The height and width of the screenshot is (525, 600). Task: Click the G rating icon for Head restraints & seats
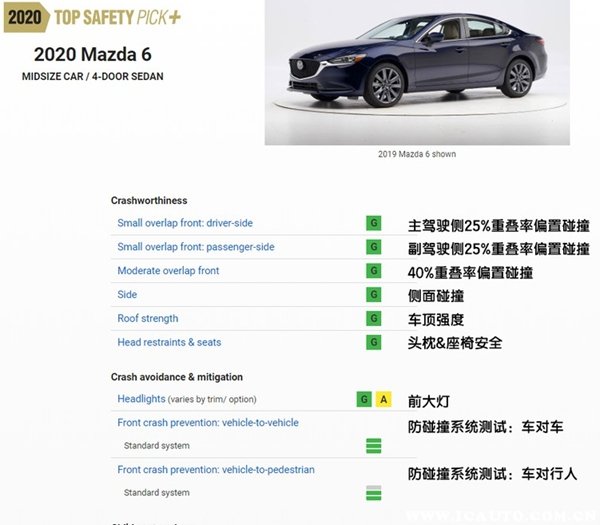point(374,343)
